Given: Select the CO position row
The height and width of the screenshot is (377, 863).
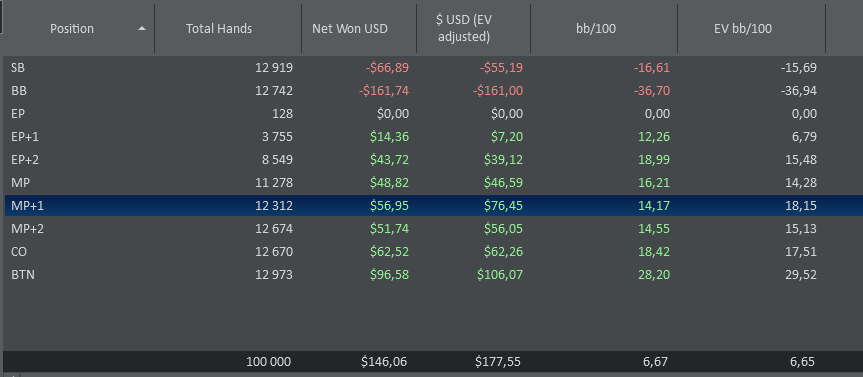Looking at the screenshot, I should 433,252.
